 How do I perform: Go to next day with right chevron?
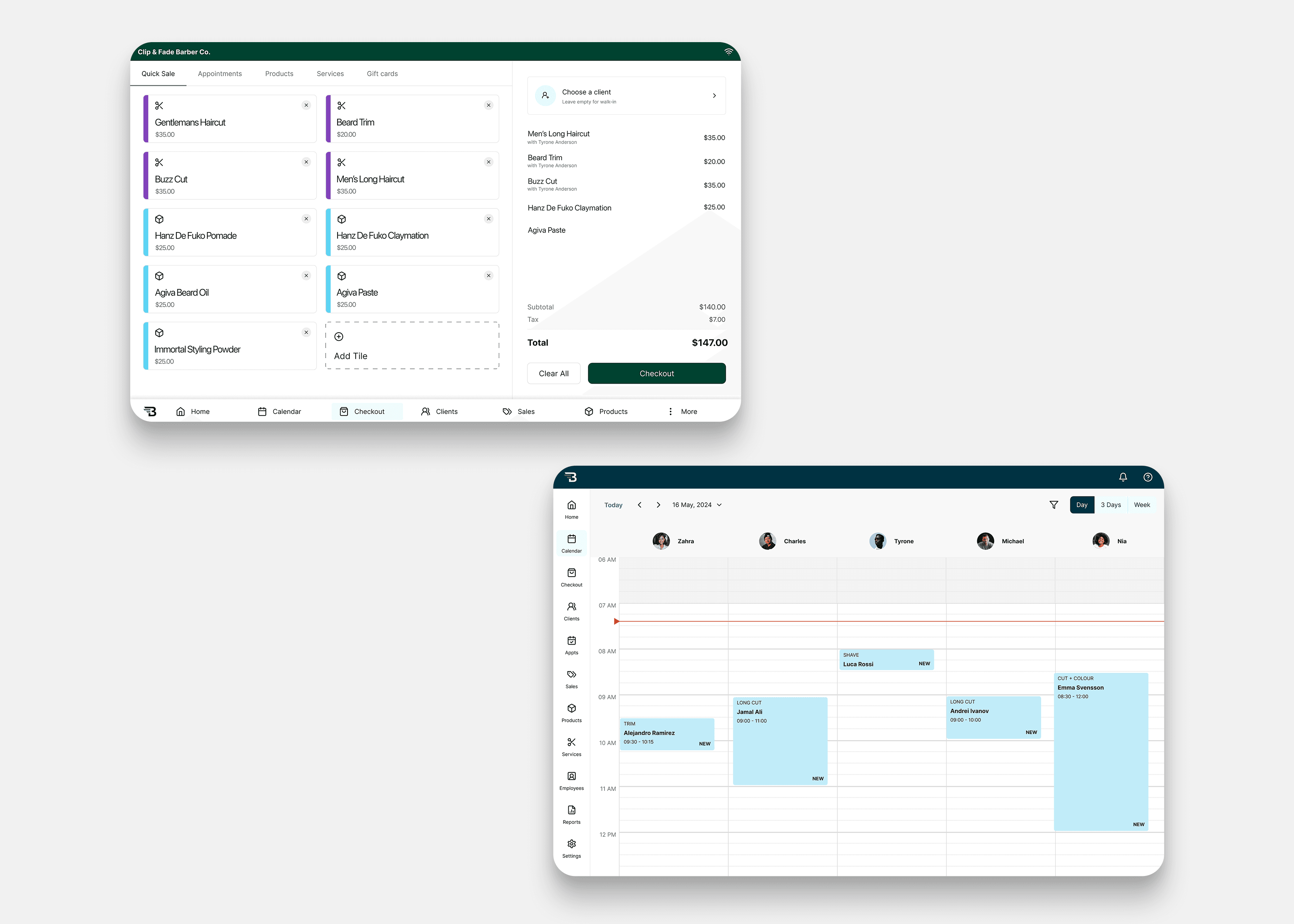tap(658, 505)
